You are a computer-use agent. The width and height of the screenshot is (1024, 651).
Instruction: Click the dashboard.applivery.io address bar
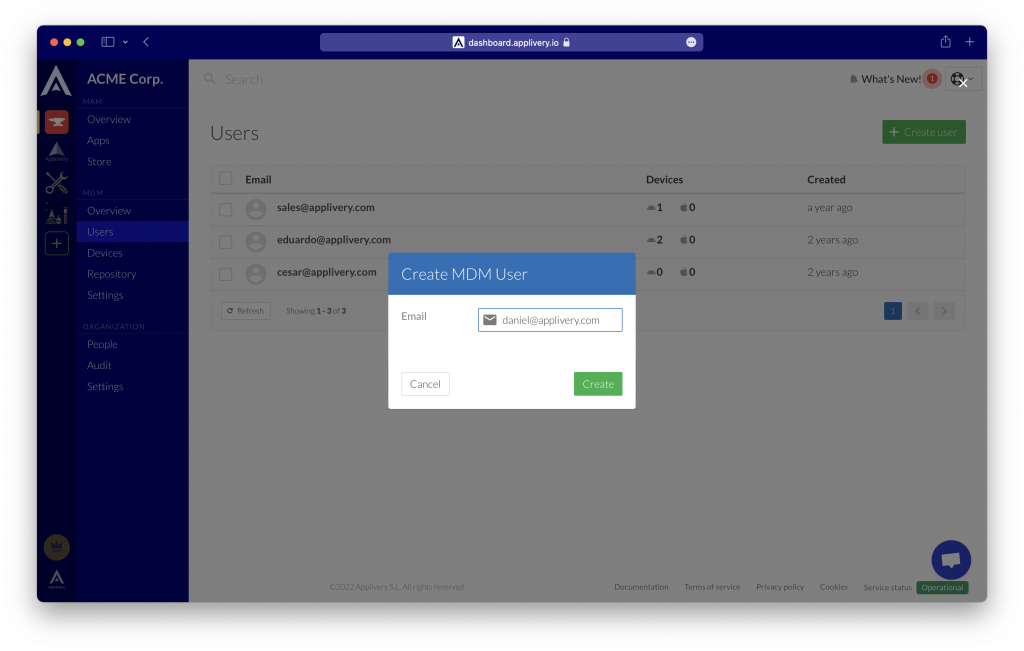coord(511,42)
